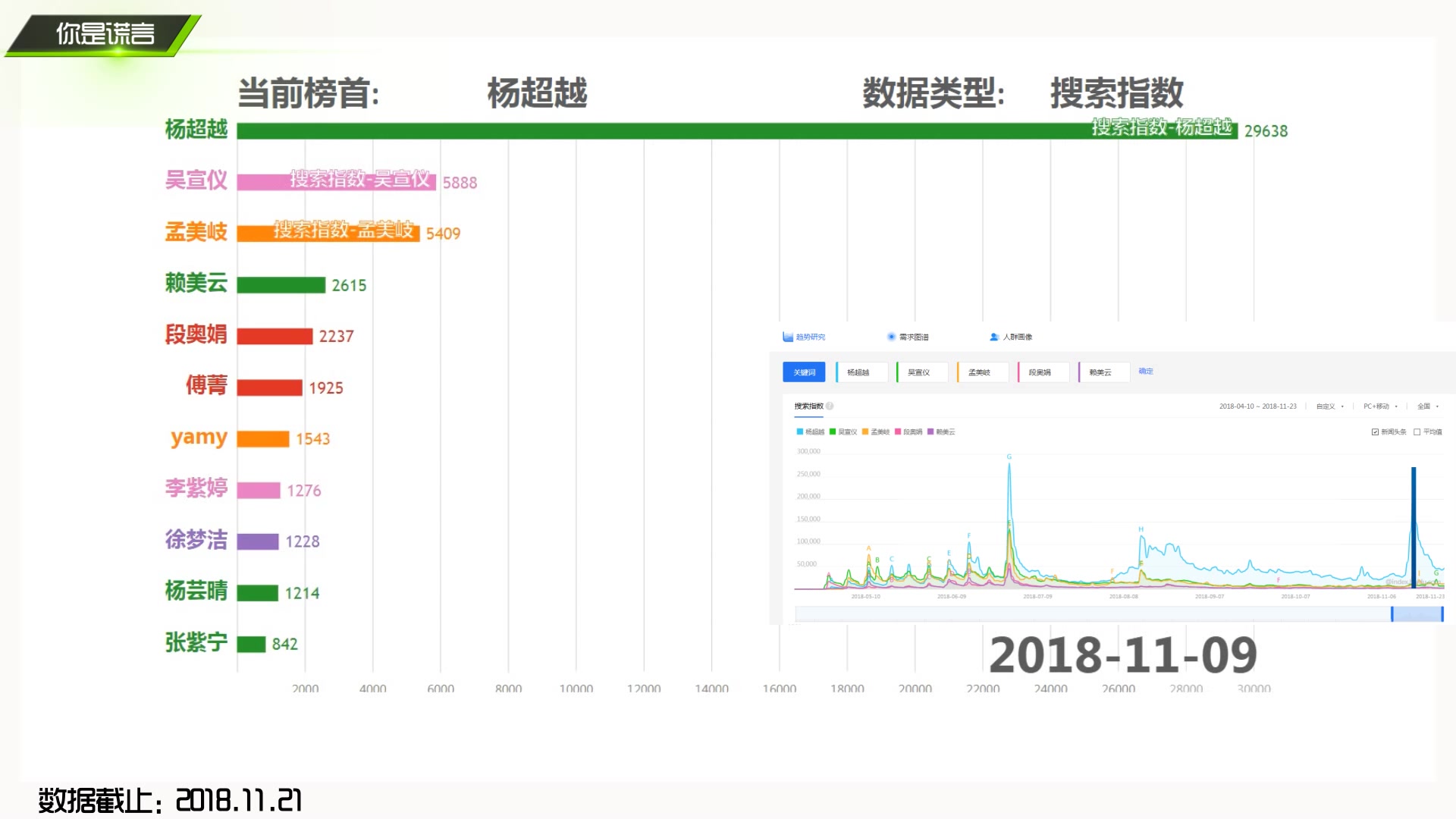
Task: Open the 全国 region dropdown
Action: pos(1428,406)
